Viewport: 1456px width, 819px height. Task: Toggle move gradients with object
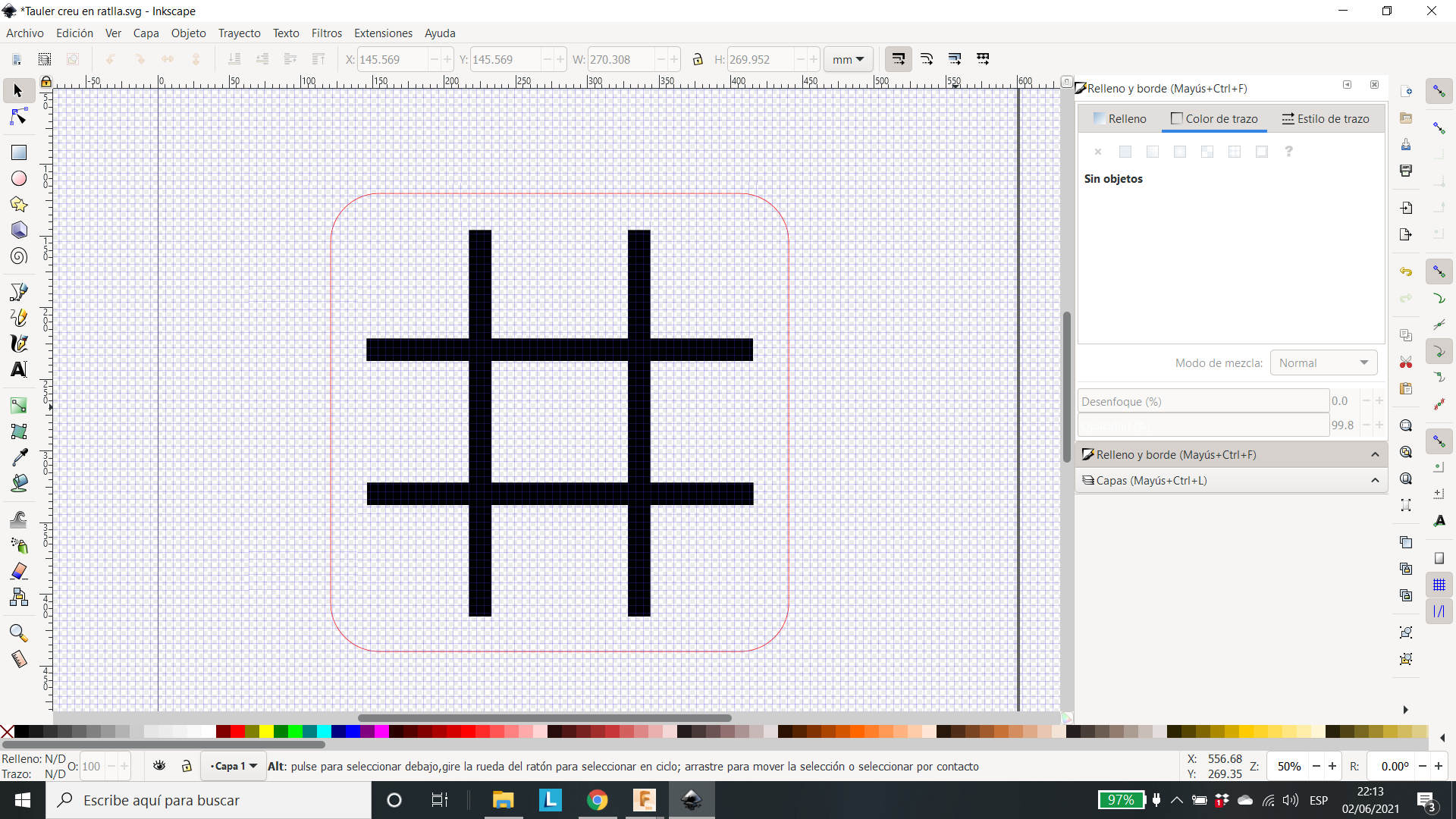click(x=955, y=59)
